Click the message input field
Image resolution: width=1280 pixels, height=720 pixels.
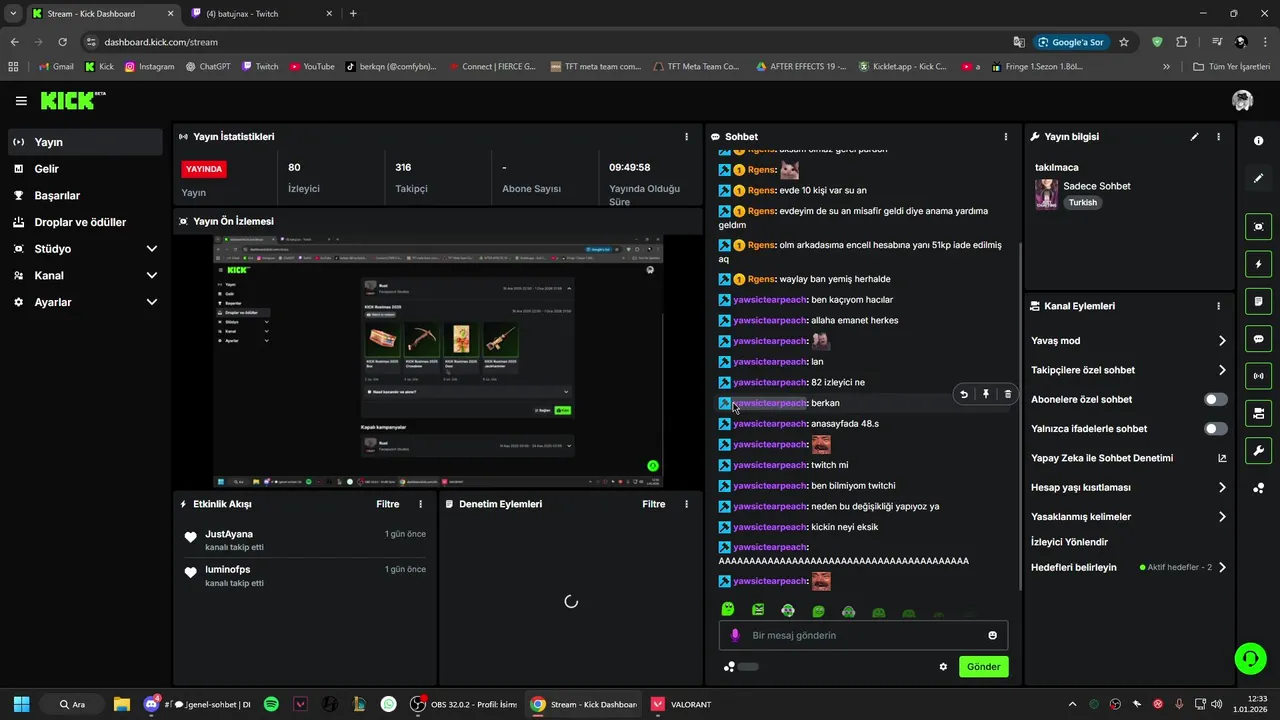863,635
